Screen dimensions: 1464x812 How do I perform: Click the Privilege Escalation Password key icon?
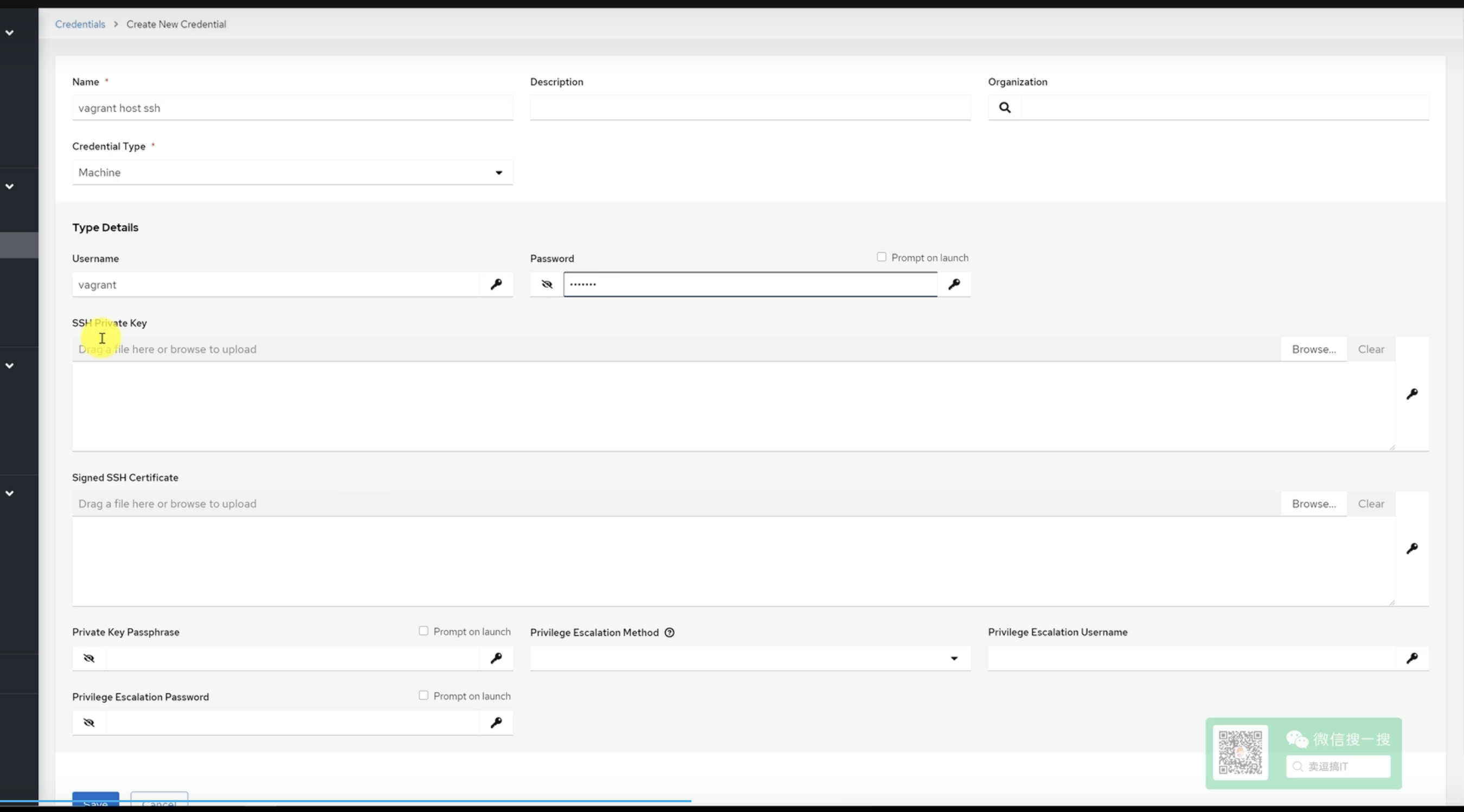pyautogui.click(x=496, y=723)
